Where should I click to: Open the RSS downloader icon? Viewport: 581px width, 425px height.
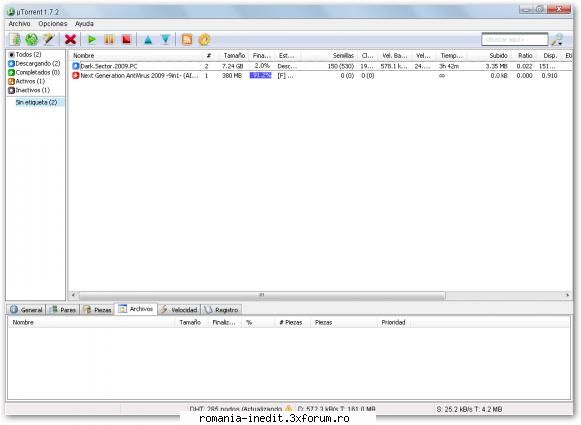coord(187,39)
